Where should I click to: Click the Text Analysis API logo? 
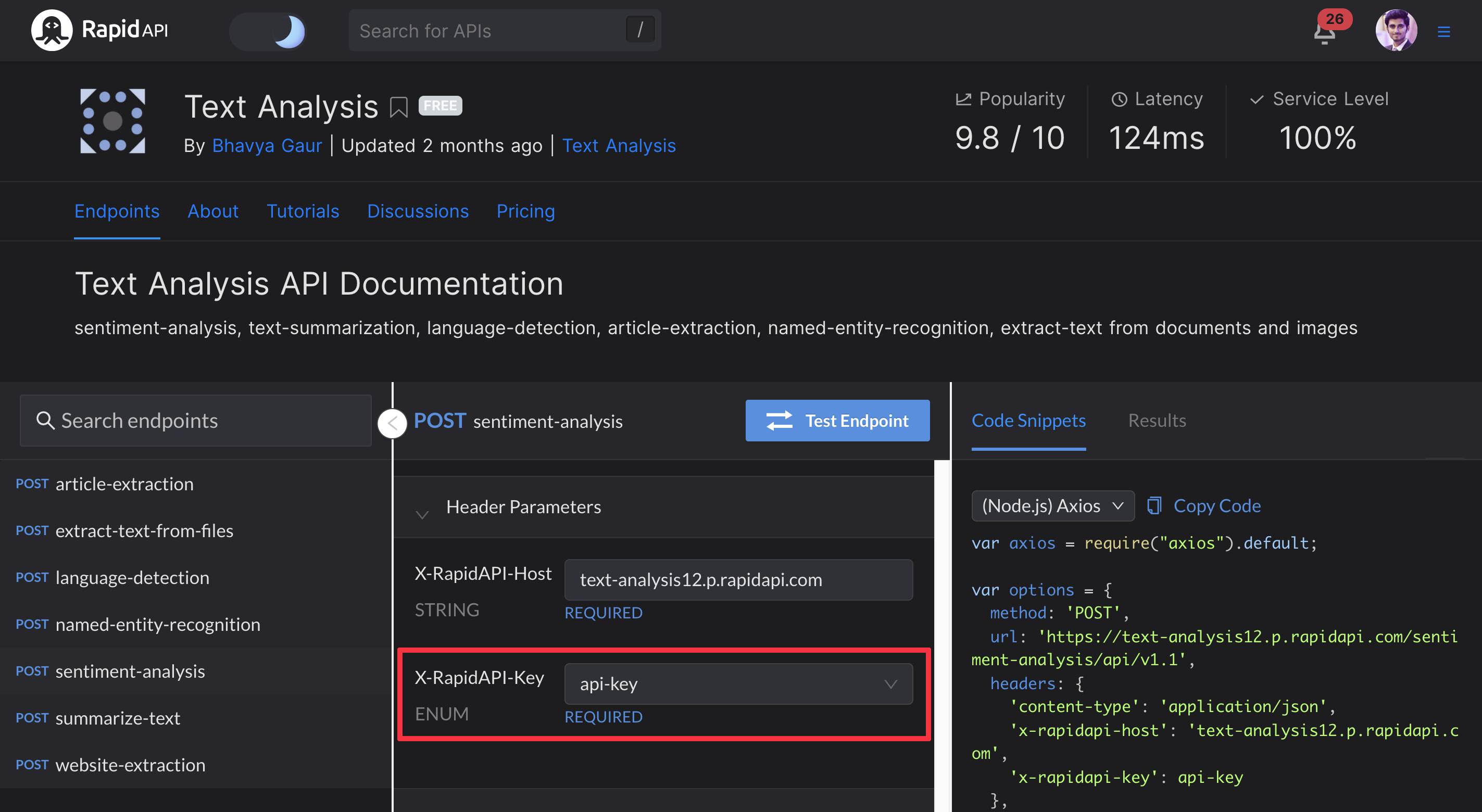(x=113, y=121)
